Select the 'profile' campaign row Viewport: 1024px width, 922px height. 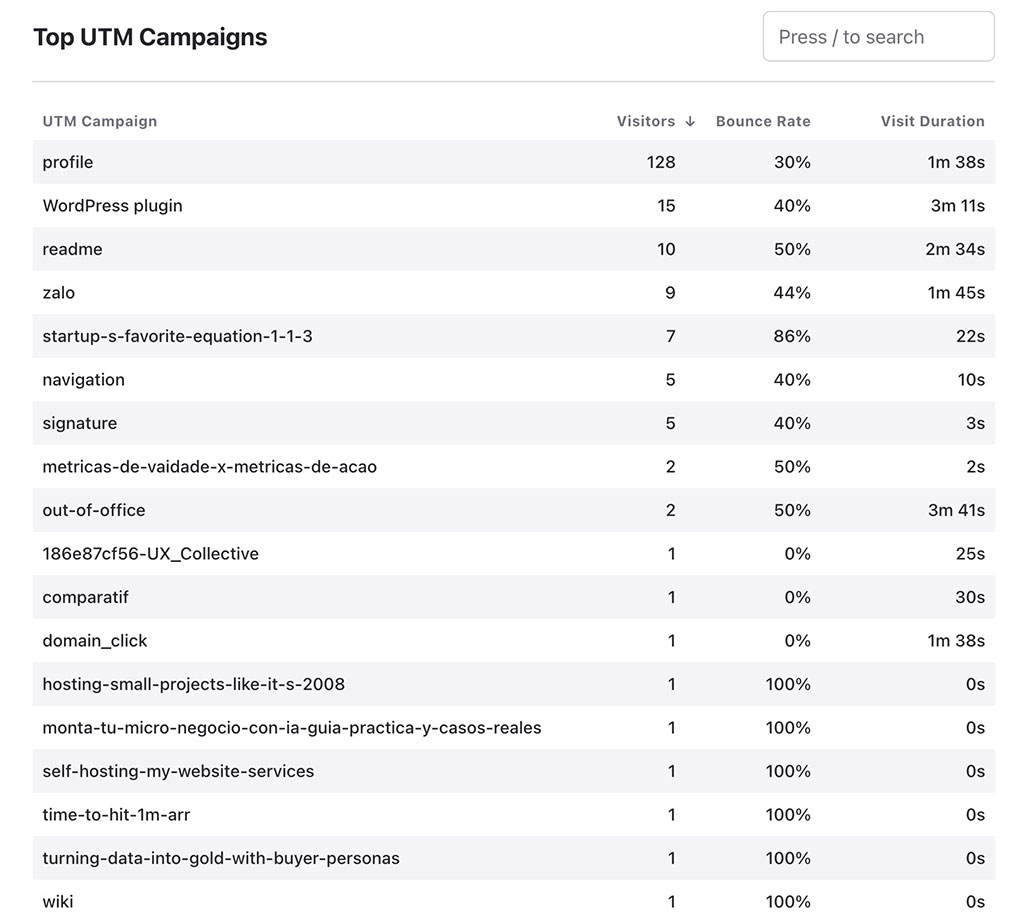[68, 162]
